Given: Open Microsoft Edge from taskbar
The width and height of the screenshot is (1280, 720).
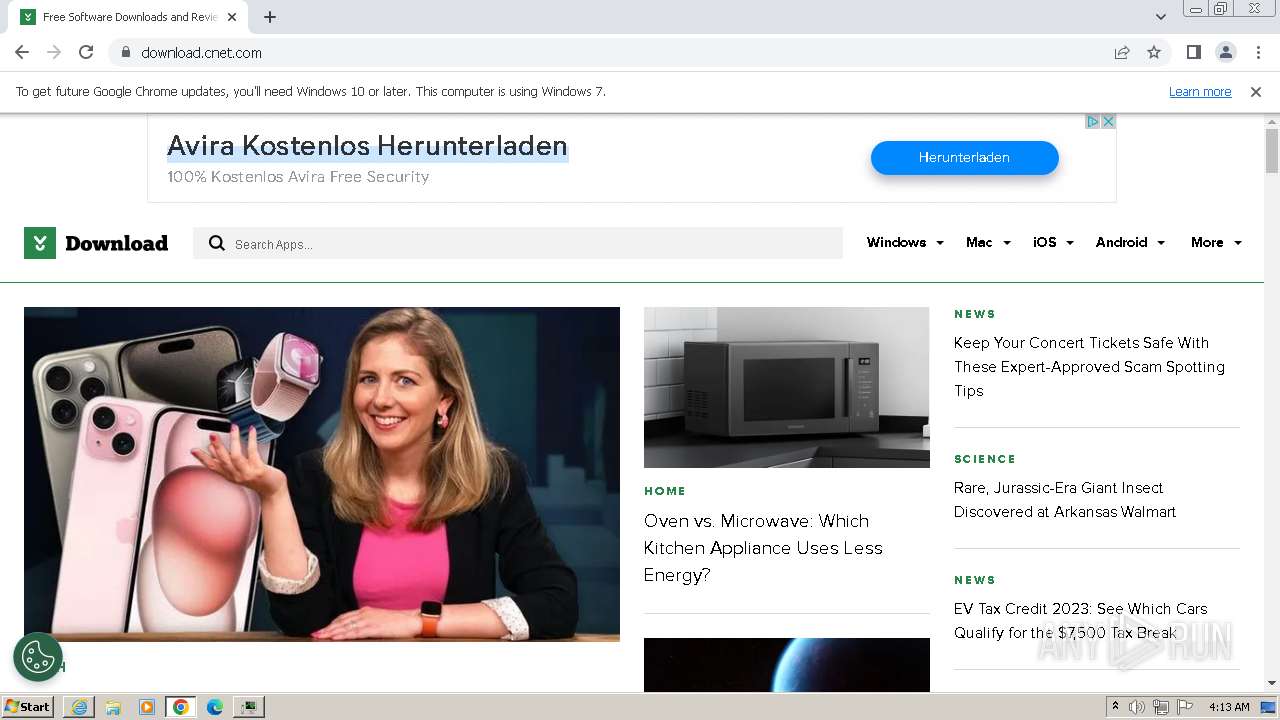Looking at the screenshot, I should tap(215, 707).
